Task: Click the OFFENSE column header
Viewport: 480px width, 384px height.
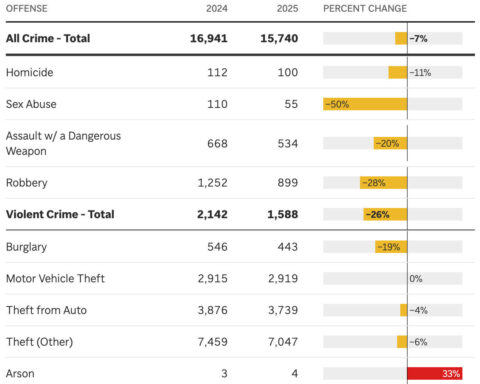Action: [x=27, y=8]
